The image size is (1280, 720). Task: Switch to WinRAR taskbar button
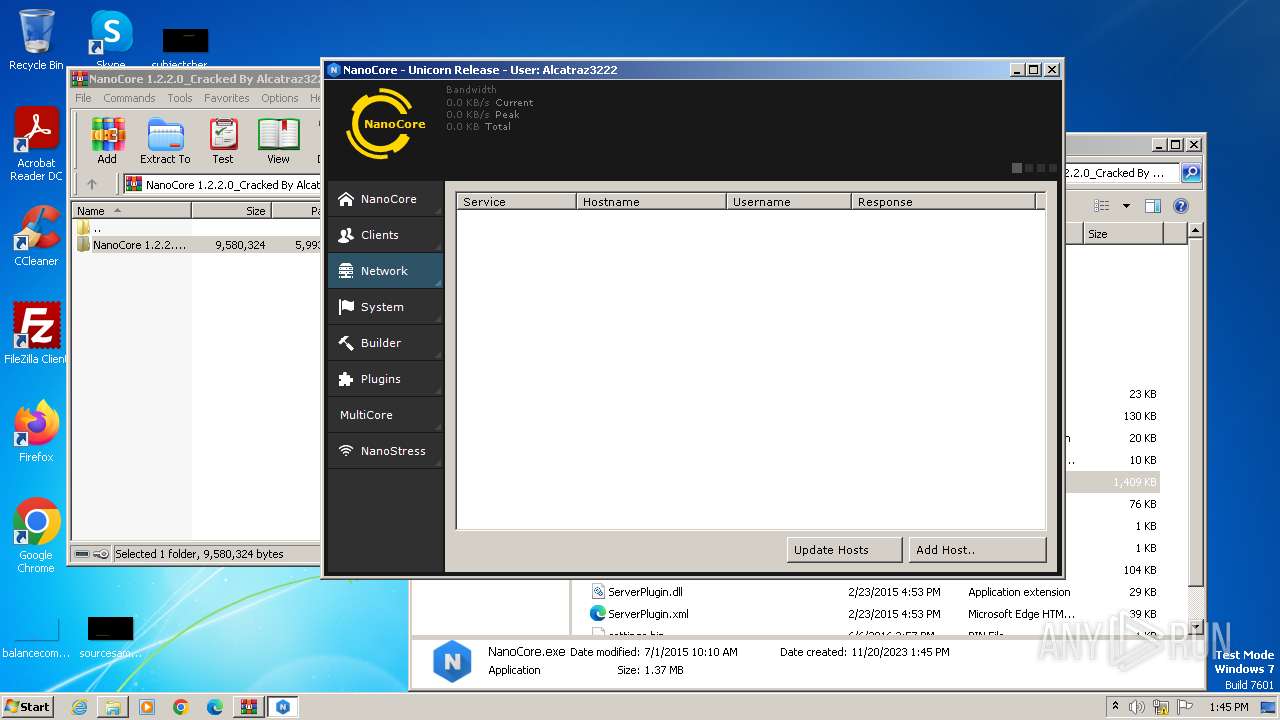tap(249, 707)
